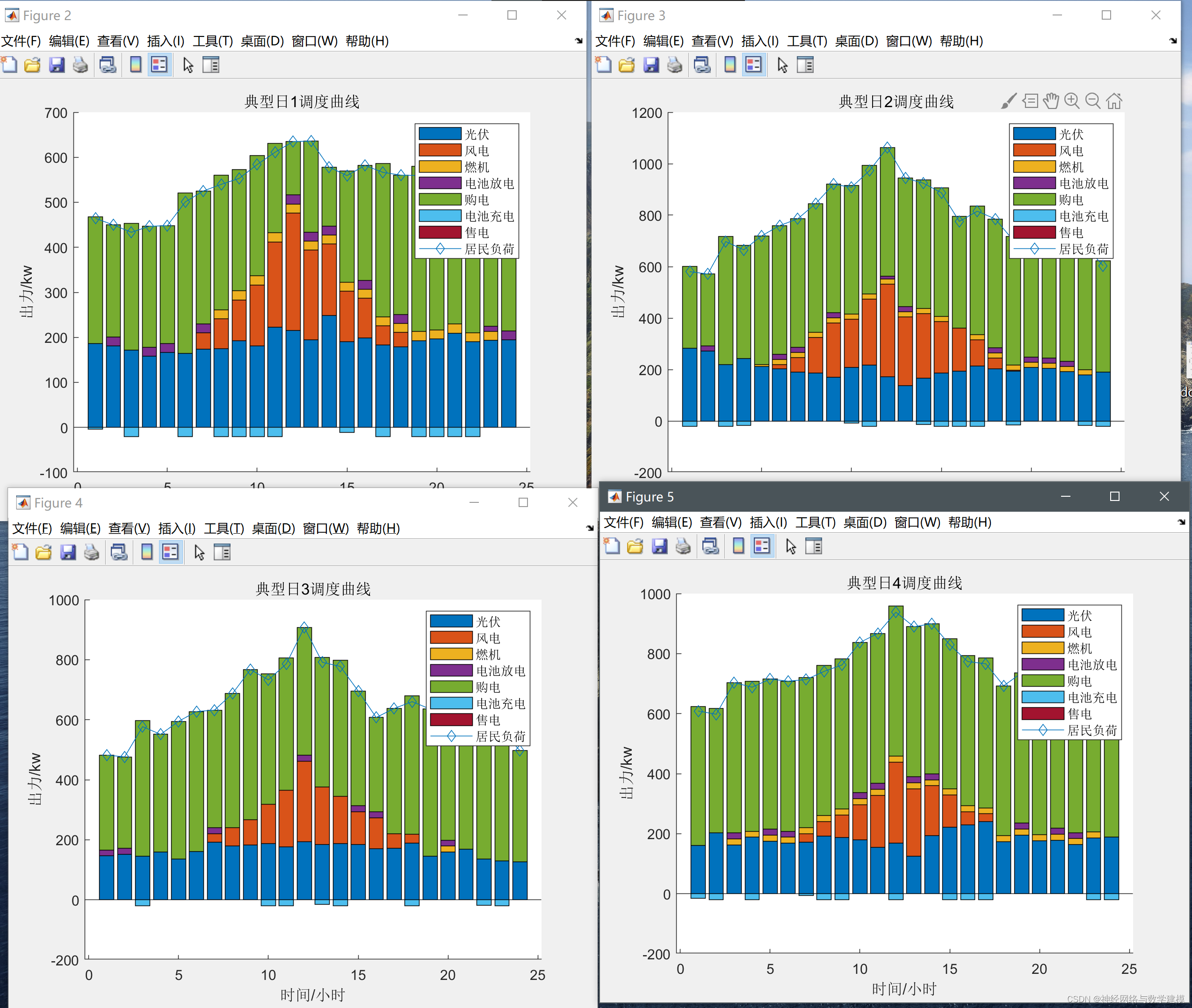The width and height of the screenshot is (1192, 1008).
Task: Select Pan hand tool on Figure 3 axes
Action: pyautogui.click(x=1051, y=101)
